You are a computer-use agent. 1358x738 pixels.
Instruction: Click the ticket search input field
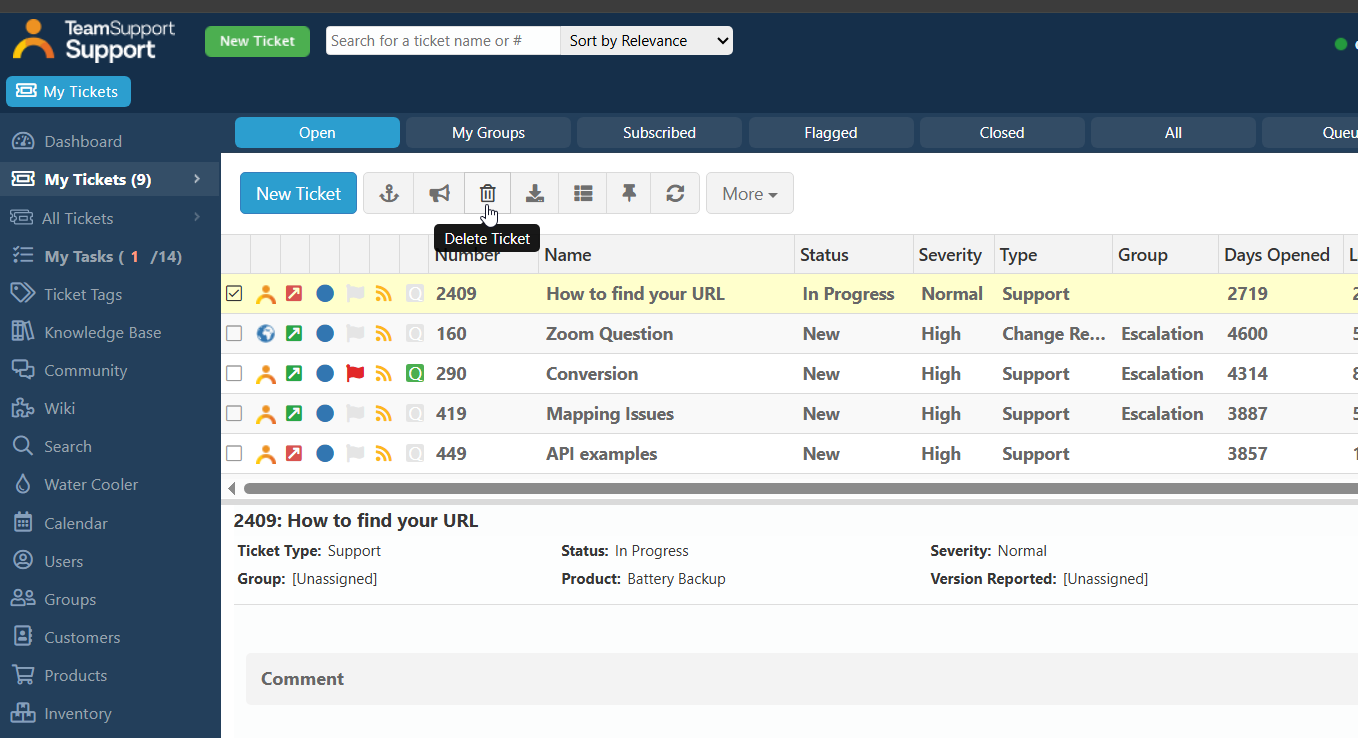(442, 41)
